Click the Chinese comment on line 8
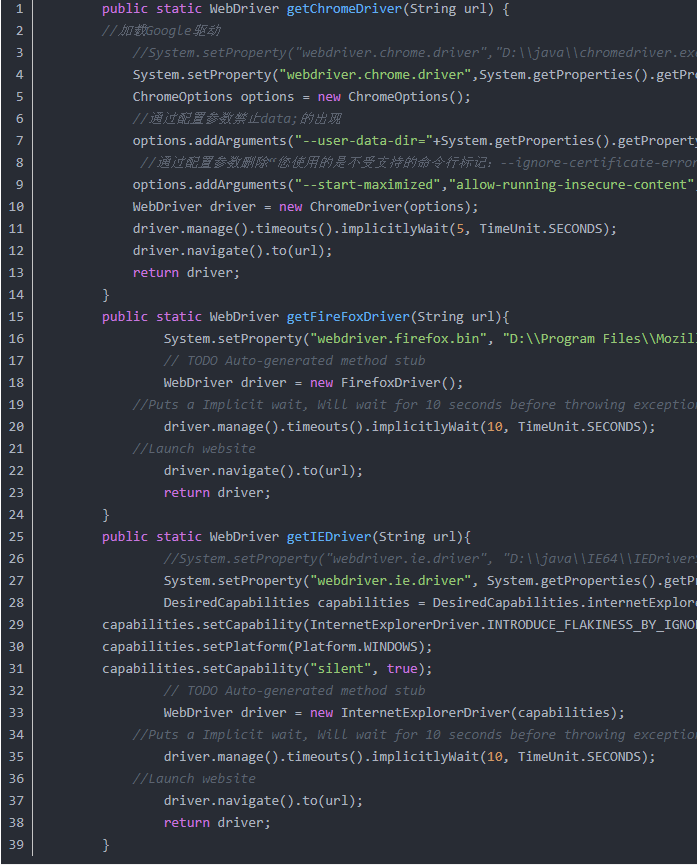 click(x=418, y=163)
